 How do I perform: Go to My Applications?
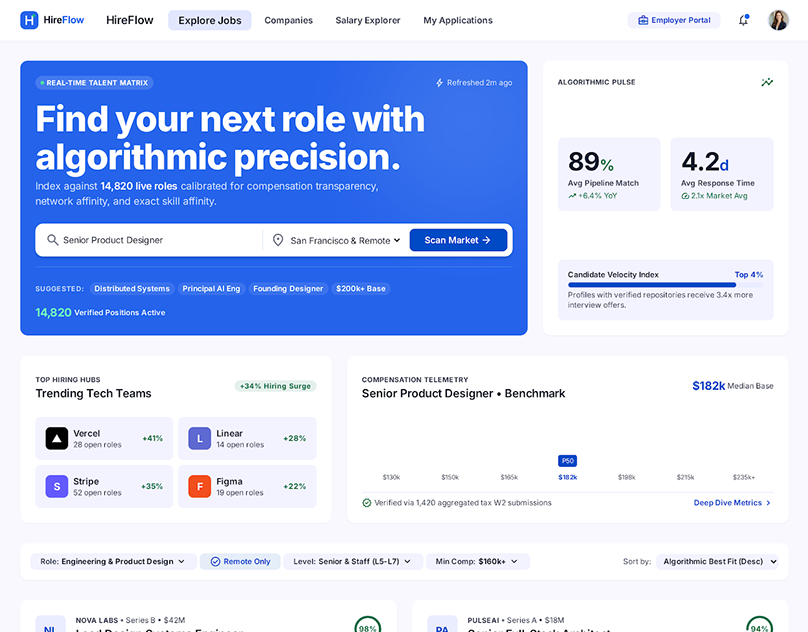[458, 20]
